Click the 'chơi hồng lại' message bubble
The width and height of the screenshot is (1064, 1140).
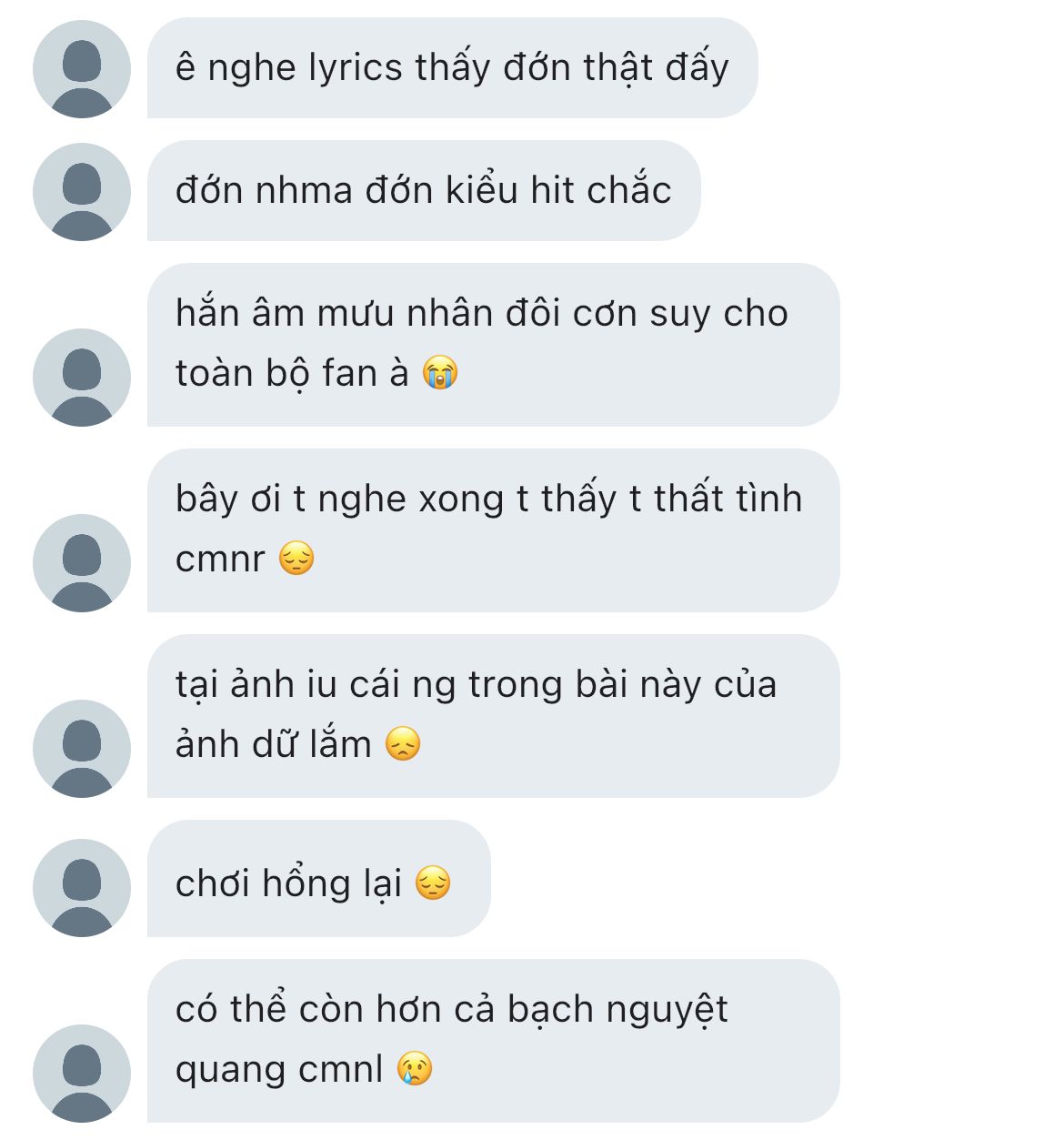pyautogui.click(x=318, y=879)
